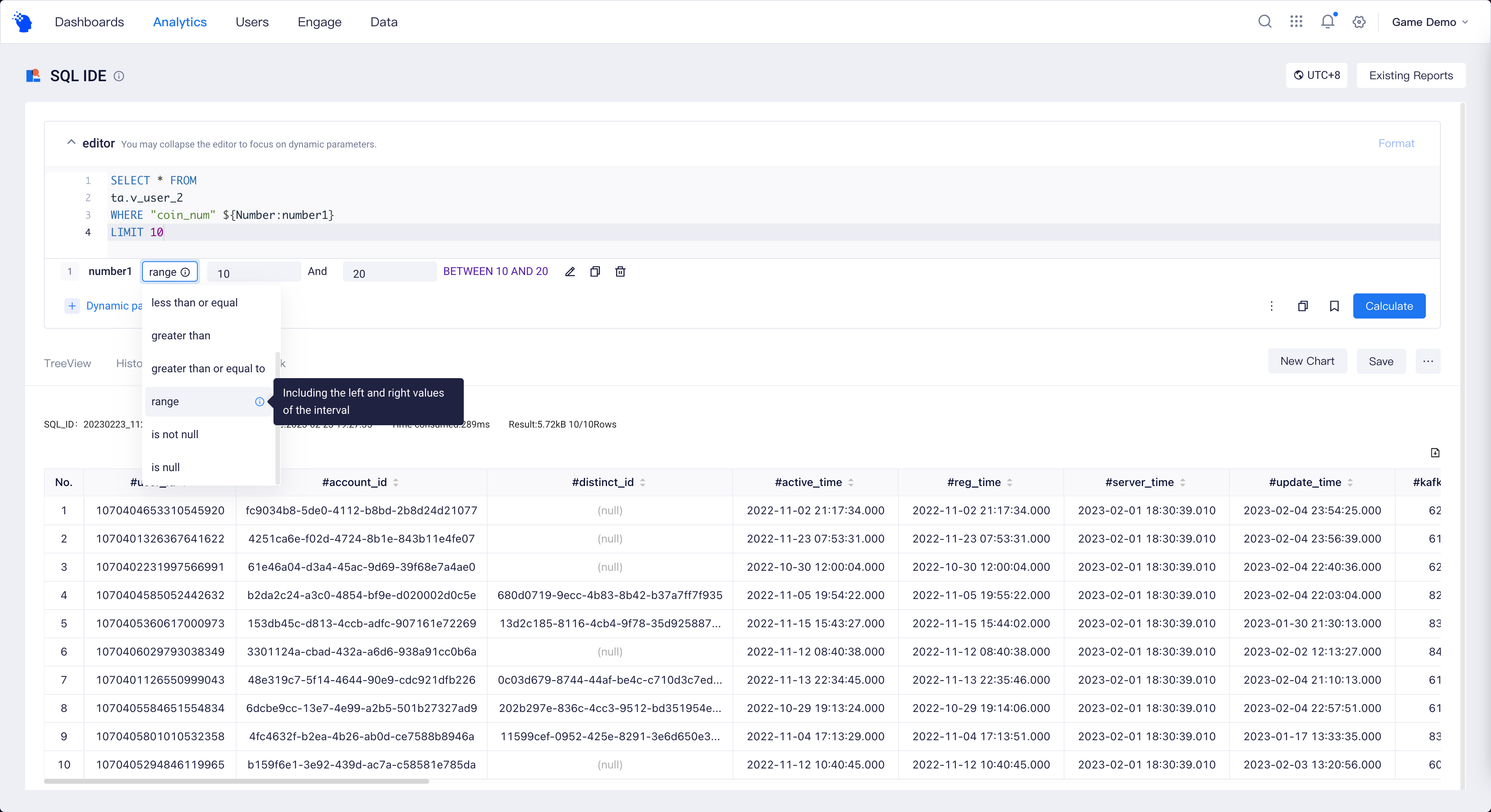Click distinct id 680d0719-9ecc-4b83-8b42-b37a7ff7f935

pyautogui.click(x=609, y=595)
